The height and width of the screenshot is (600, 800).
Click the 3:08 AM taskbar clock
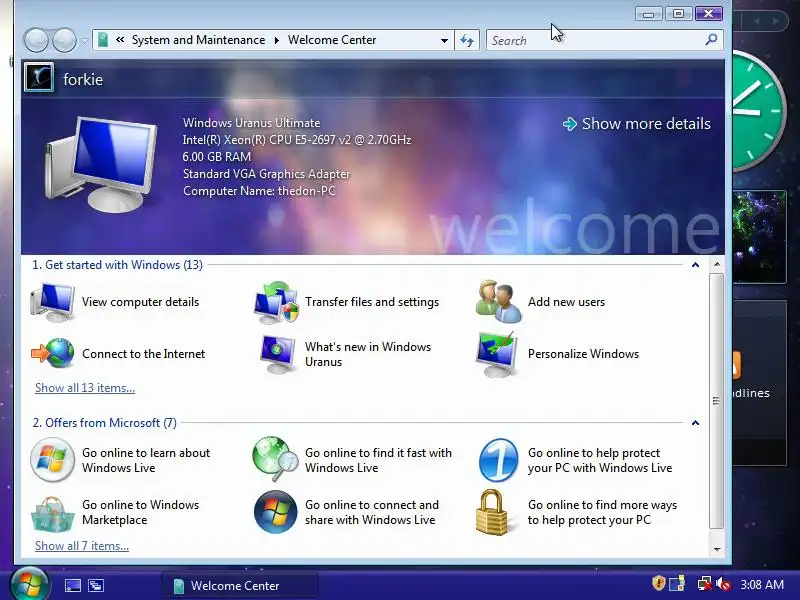(x=762, y=584)
